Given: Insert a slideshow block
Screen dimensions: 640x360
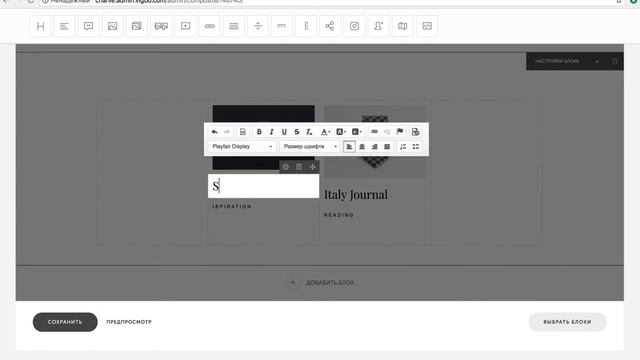Looking at the screenshot, I should [161, 26].
